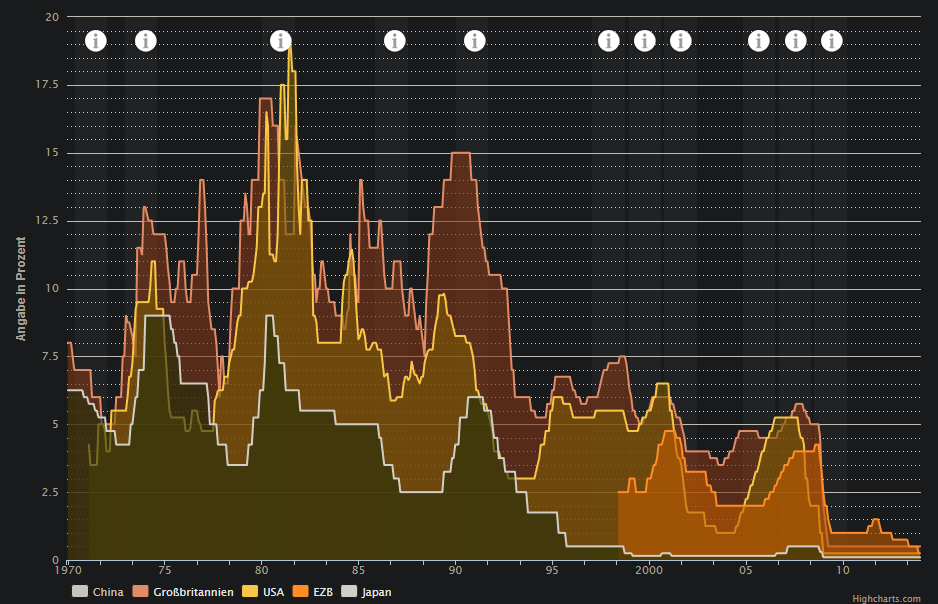Screen dimensions: 938x604
Task: Select the x-axis label 2000
Action: 649,570
